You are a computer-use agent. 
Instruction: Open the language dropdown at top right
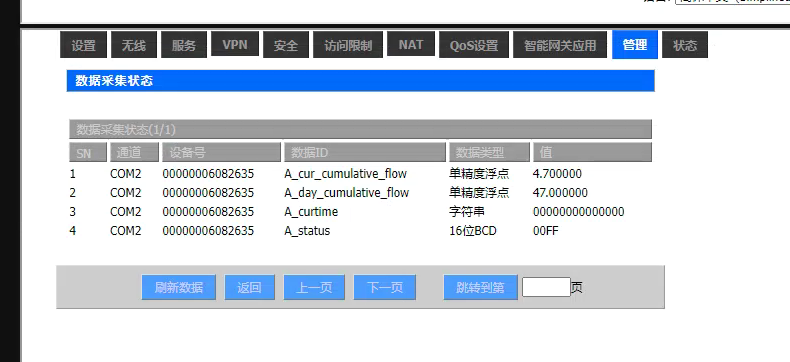click(x=732, y=2)
